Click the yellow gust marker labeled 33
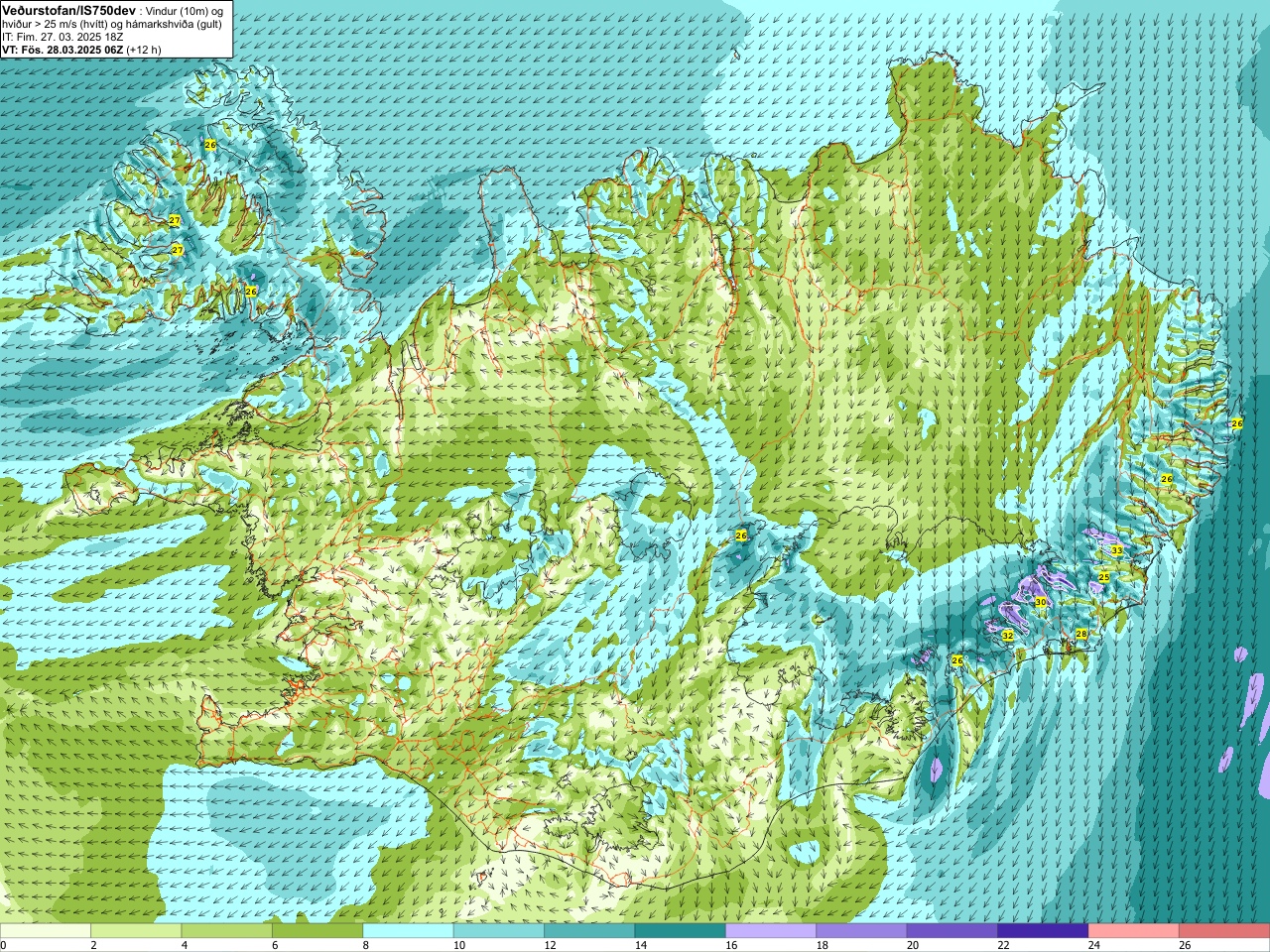This screenshot has width=1270, height=952. click(1116, 550)
